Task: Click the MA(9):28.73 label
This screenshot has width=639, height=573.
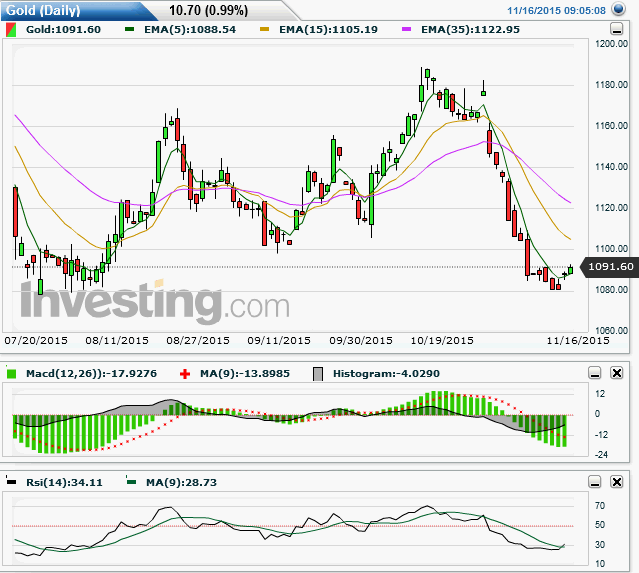Action: point(181,483)
